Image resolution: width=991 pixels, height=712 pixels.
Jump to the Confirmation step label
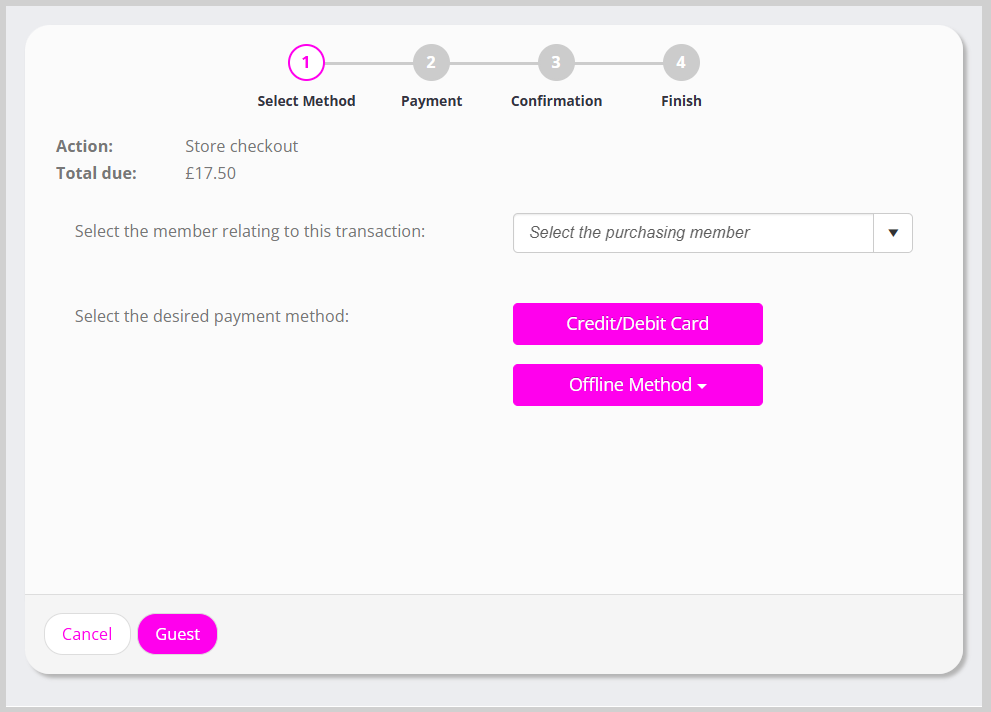click(x=556, y=101)
